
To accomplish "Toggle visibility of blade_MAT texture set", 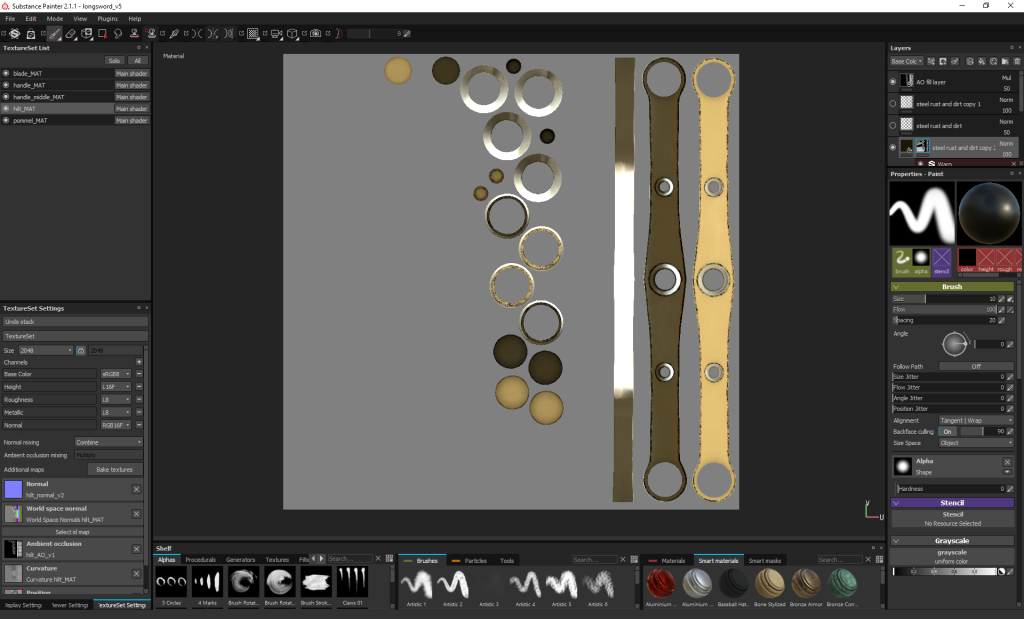I will tap(6, 73).
